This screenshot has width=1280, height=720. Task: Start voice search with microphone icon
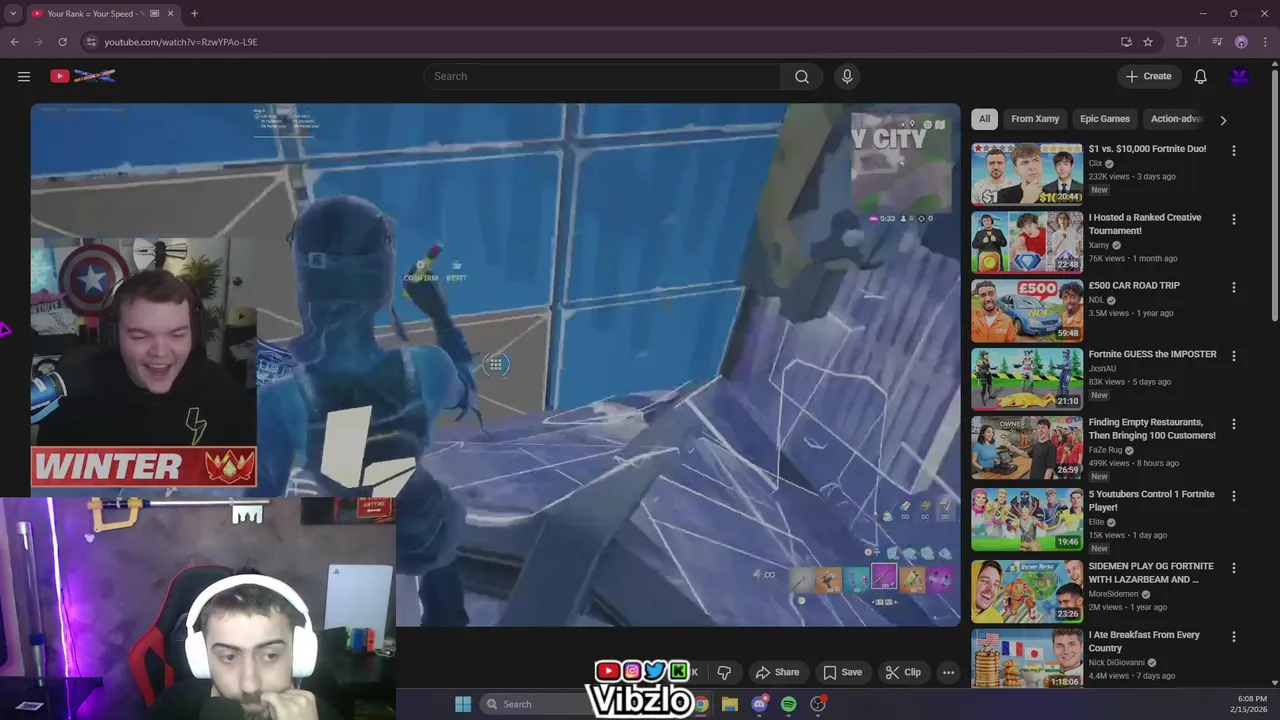[x=847, y=76]
